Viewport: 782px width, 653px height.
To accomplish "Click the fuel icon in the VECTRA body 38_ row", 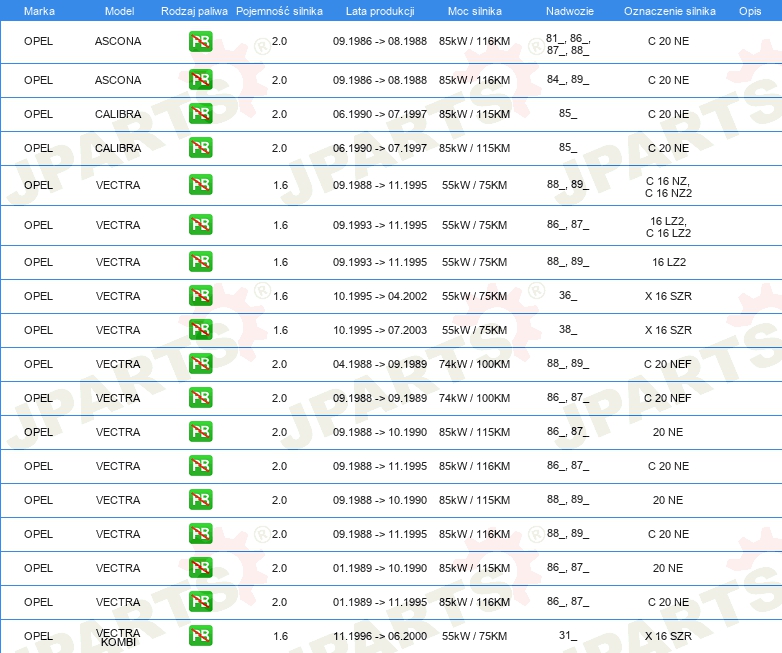I will [200, 329].
